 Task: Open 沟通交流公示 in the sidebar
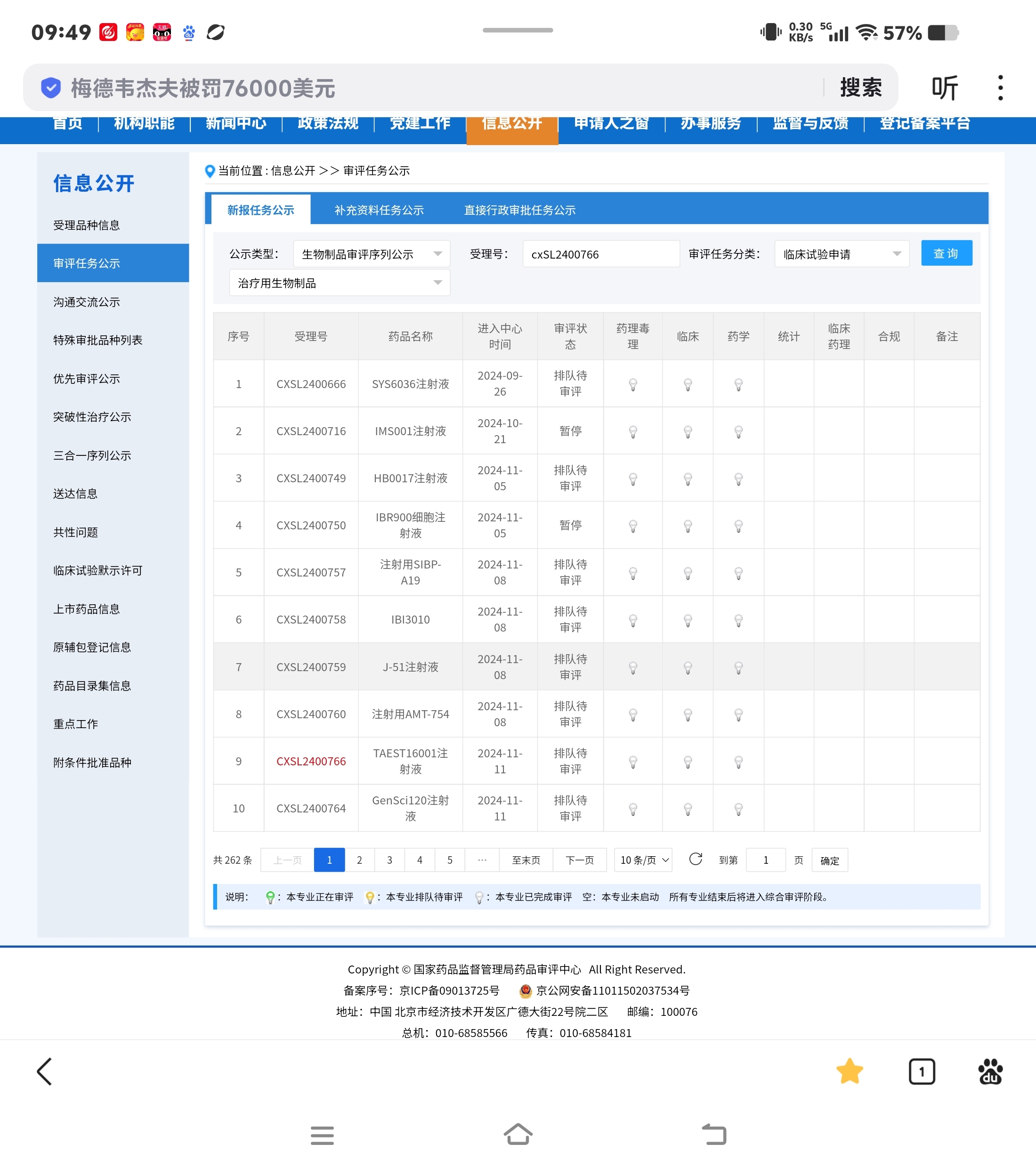point(87,302)
